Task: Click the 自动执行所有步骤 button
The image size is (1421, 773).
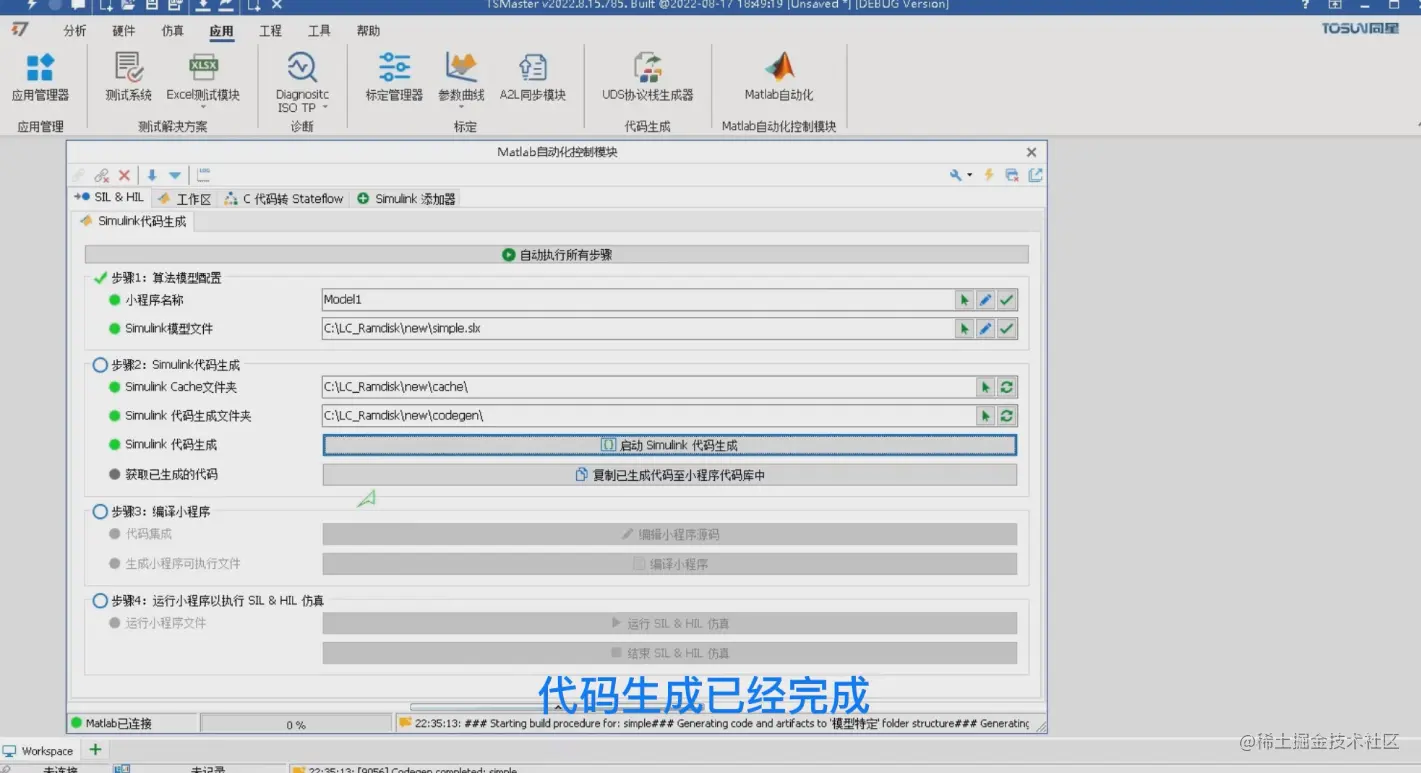Action: [556, 255]
